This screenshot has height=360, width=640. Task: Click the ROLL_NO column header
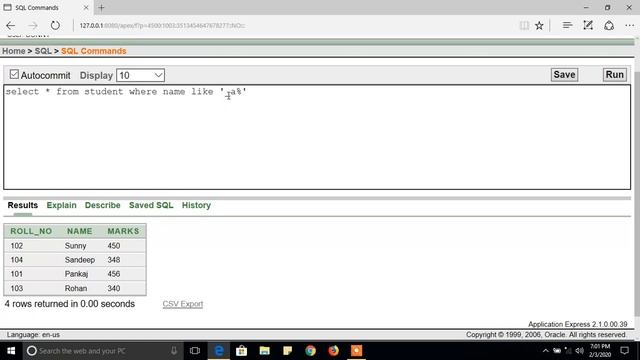pyautogui.click(x=31, y=231)
